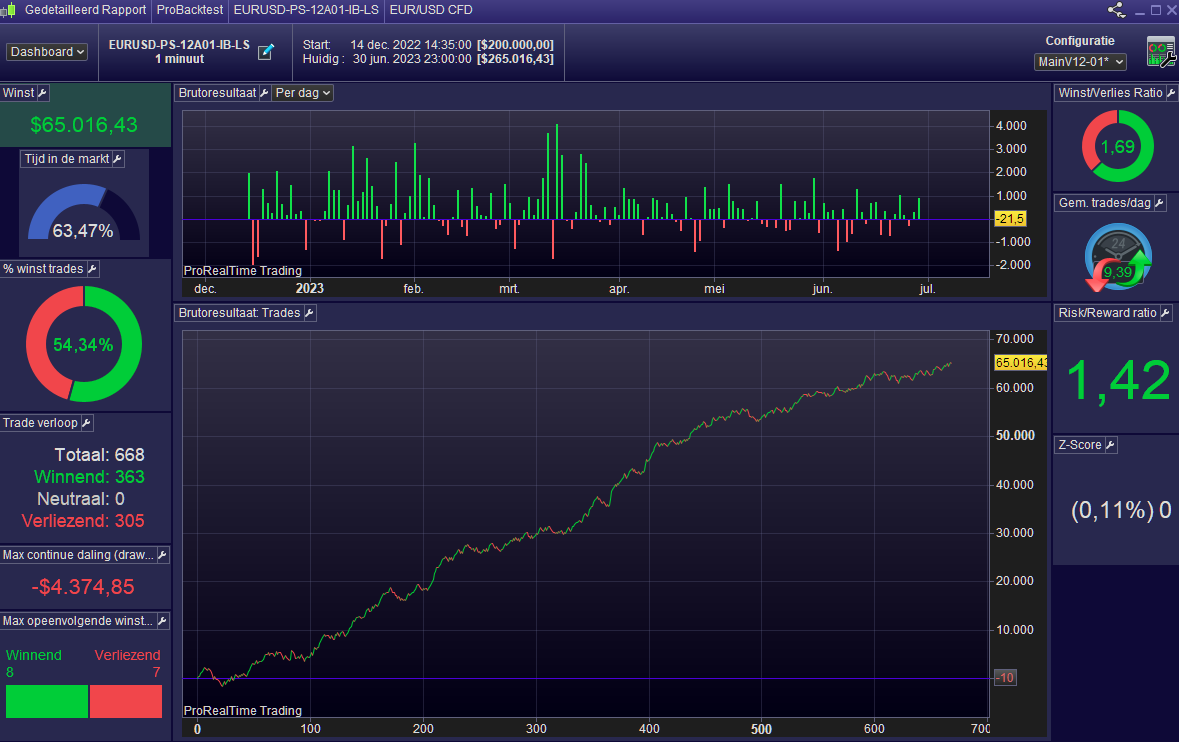Click the 9,39 trades per day gauge
Image resolution: width=1179 pixels, height=742 pixels.
(1117, 258)
